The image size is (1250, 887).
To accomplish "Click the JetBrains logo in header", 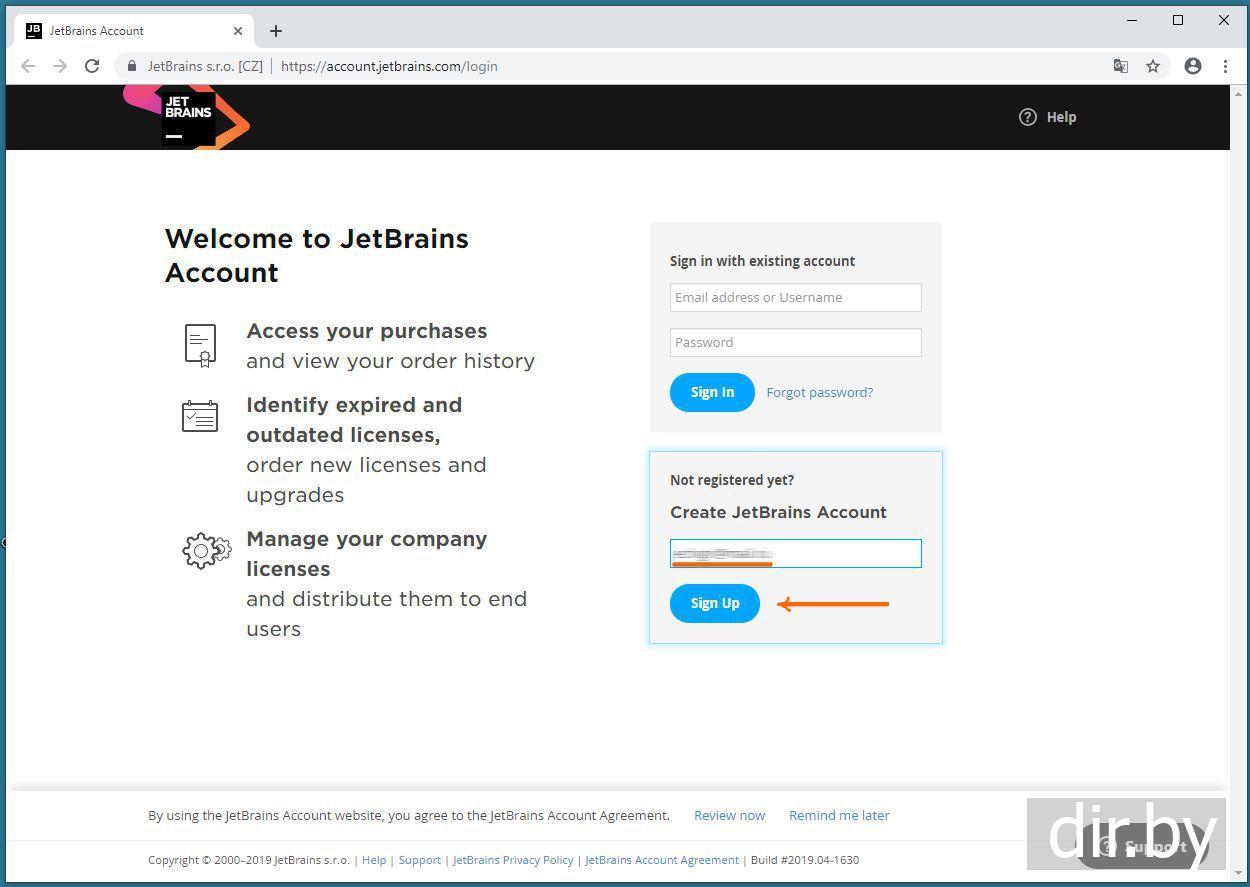I will coord(187,117).
